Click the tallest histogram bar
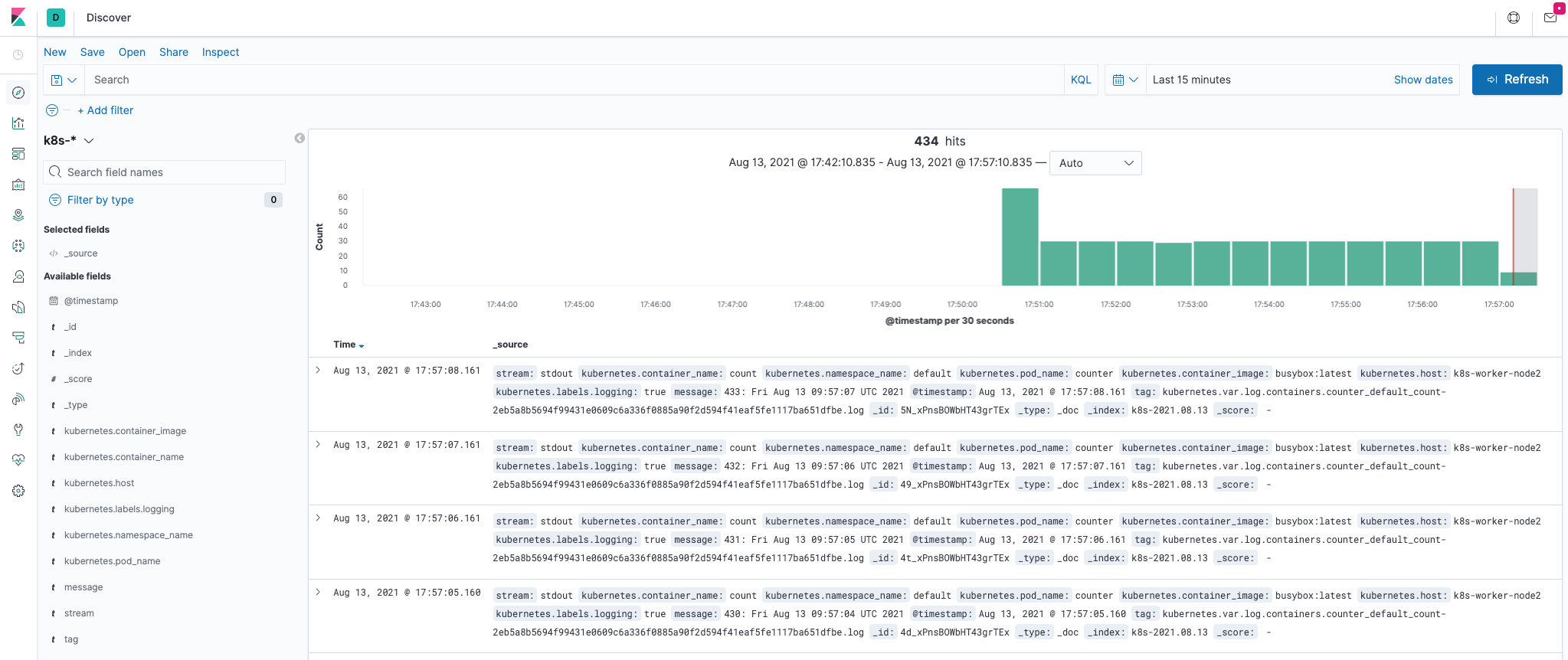This screenshot has width=1568, height=660. point(1020,237)
